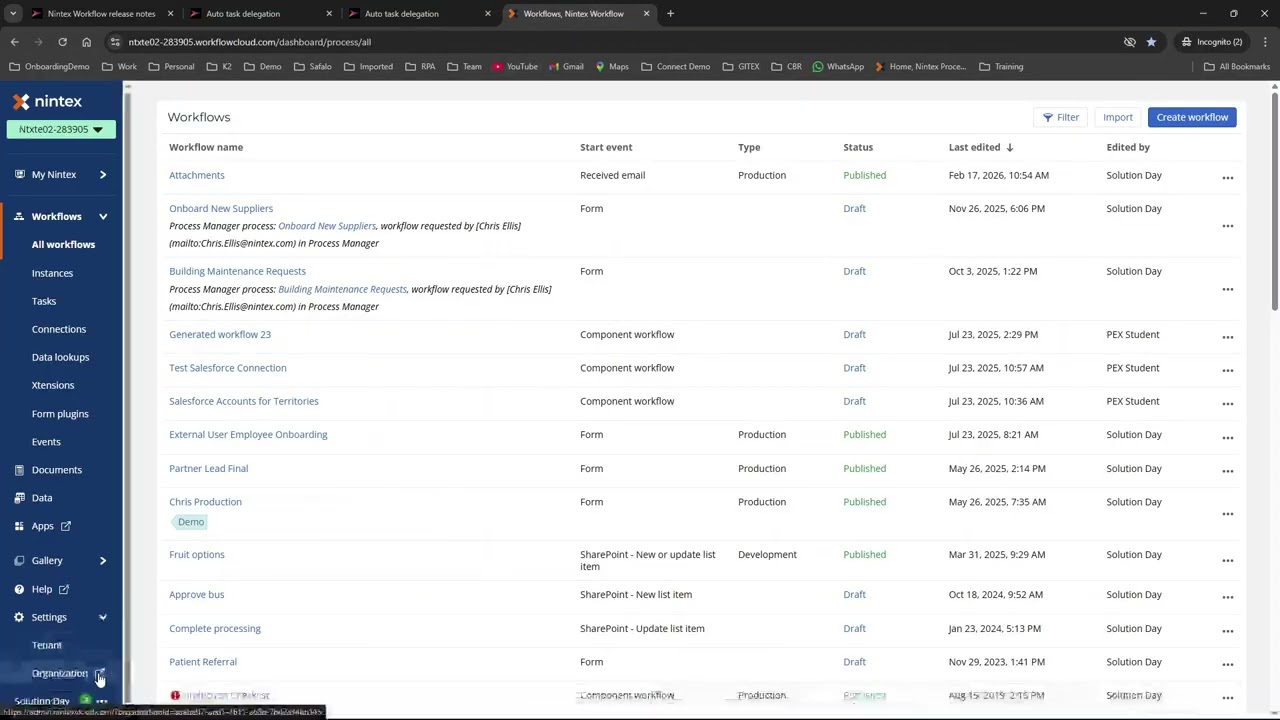Screen dimensions: 1280x720
Task: Open the Attachments workflow link
Action: click(x=197, y=175)
